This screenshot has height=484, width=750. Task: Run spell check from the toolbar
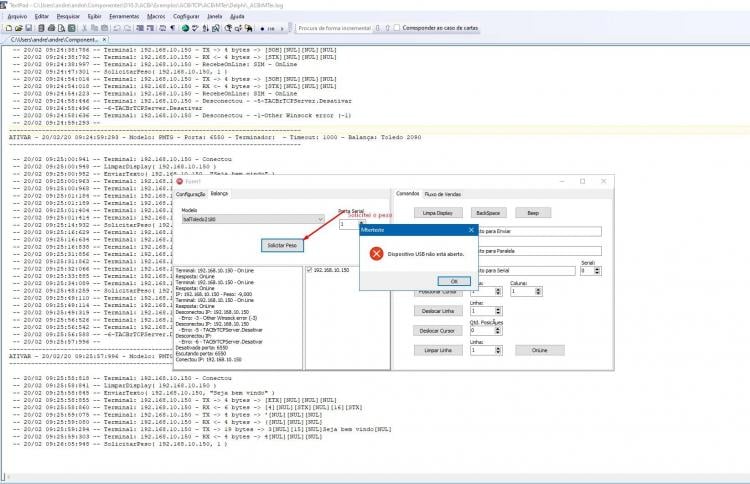[x=195, y=28]
